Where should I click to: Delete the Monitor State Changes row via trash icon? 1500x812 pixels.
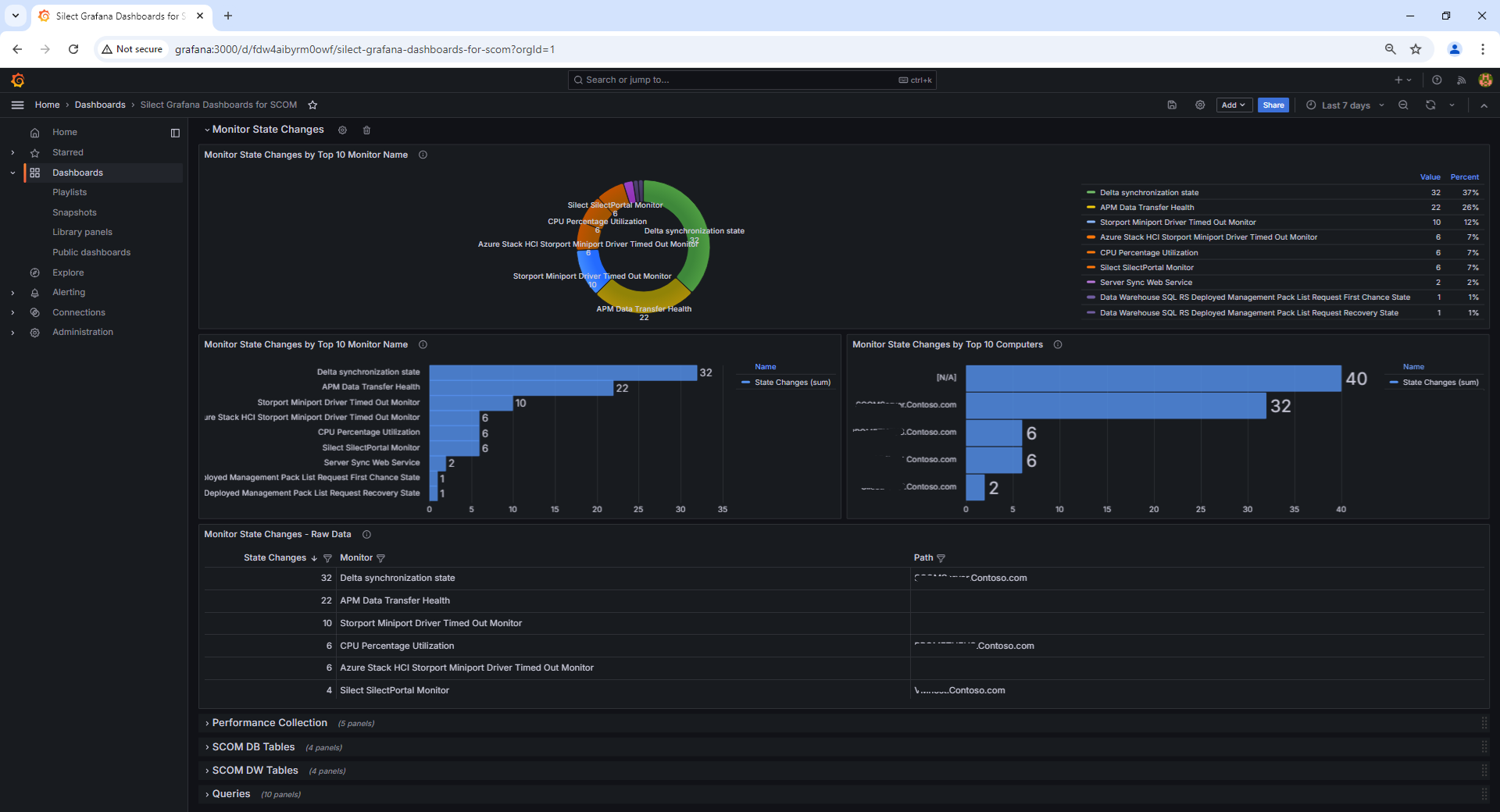(x=366, y=130)
